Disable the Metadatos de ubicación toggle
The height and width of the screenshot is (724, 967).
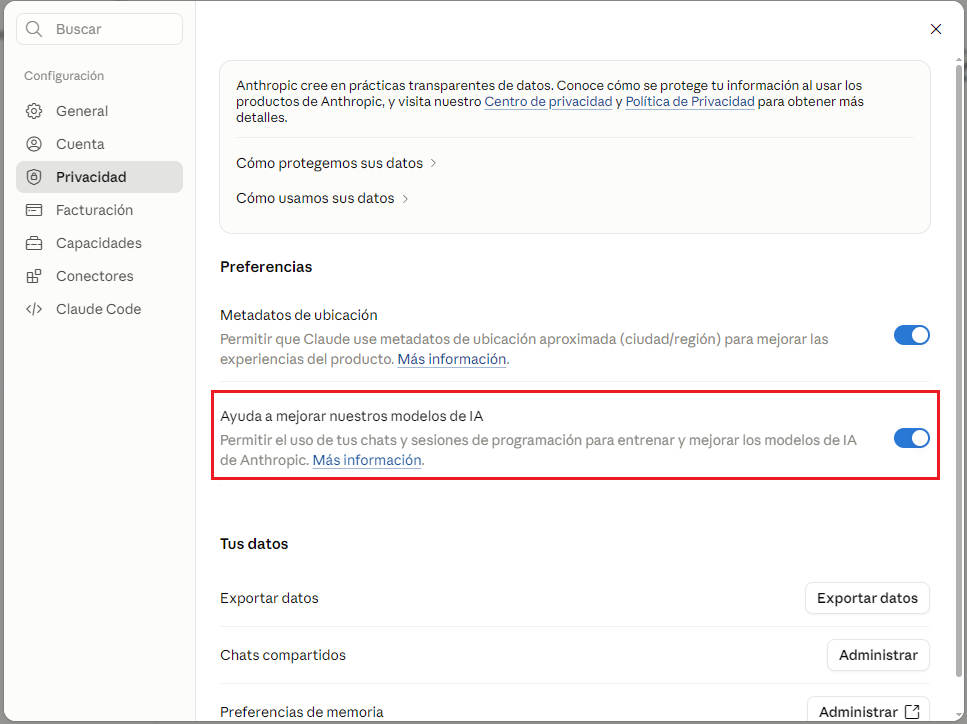tap(911, 335)
